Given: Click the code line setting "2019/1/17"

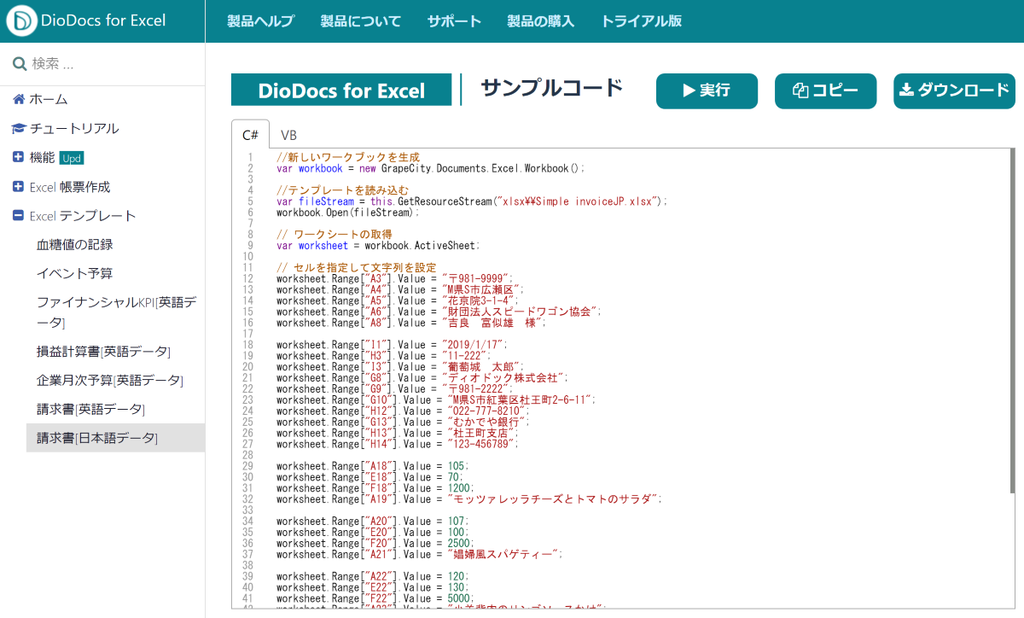Looking at the screenshot, I should tap(391, 344).
